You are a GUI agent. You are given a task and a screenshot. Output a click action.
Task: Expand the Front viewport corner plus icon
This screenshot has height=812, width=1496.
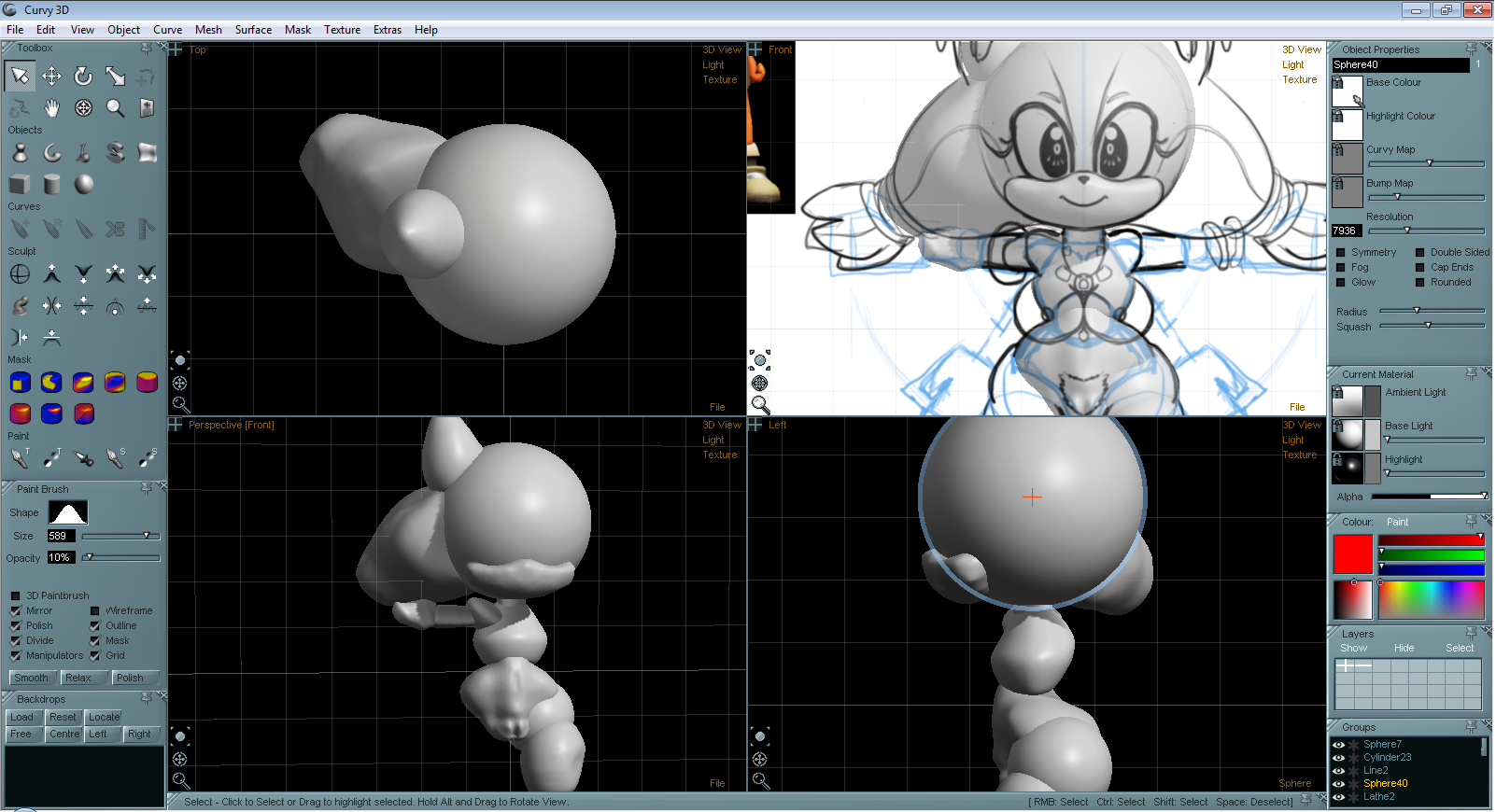click(755, 49)
